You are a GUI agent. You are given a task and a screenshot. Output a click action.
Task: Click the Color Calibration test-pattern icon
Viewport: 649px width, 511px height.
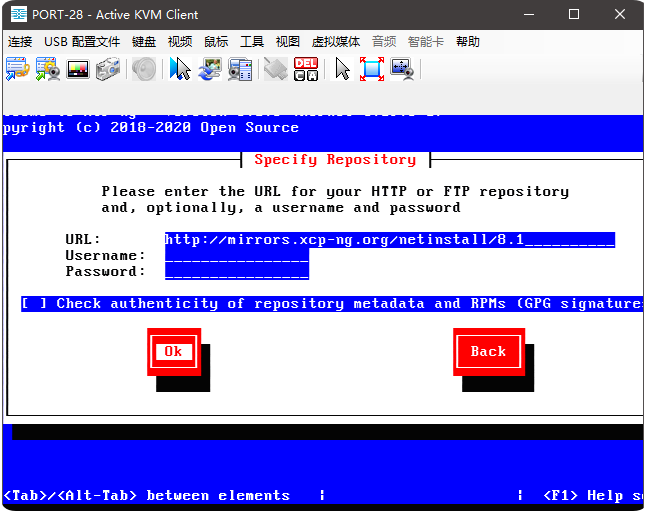(x=78, y=69)
